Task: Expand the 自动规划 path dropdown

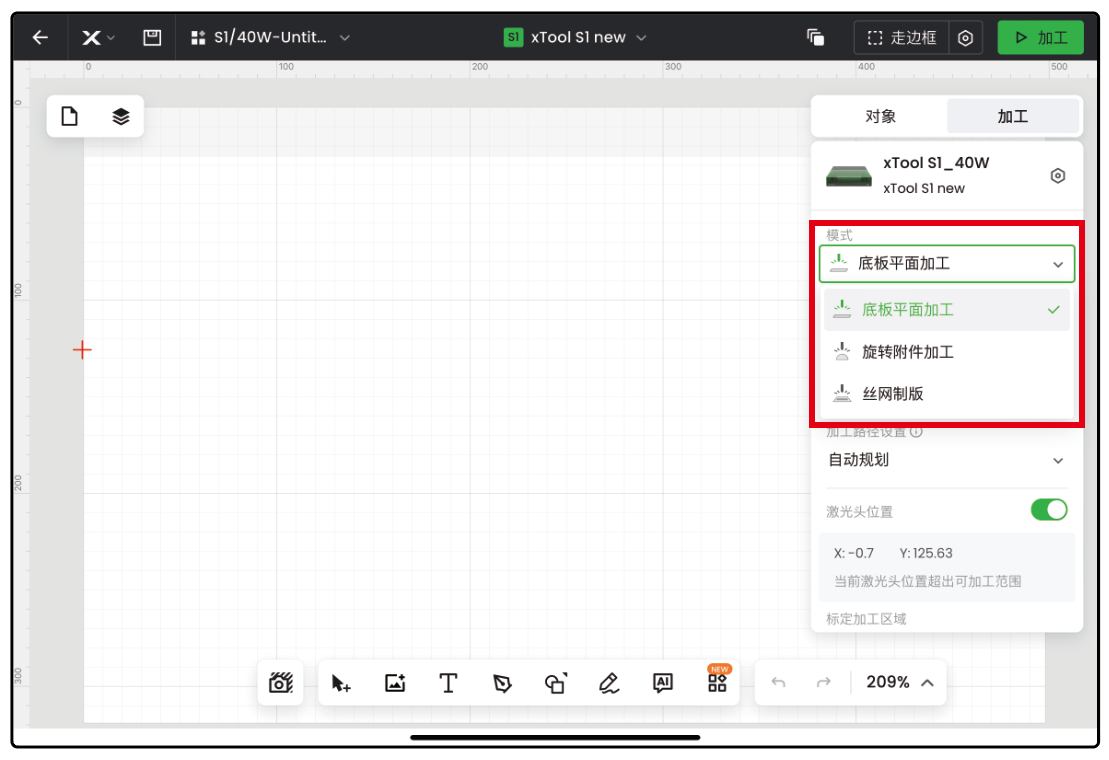Action: click(946, 460)
